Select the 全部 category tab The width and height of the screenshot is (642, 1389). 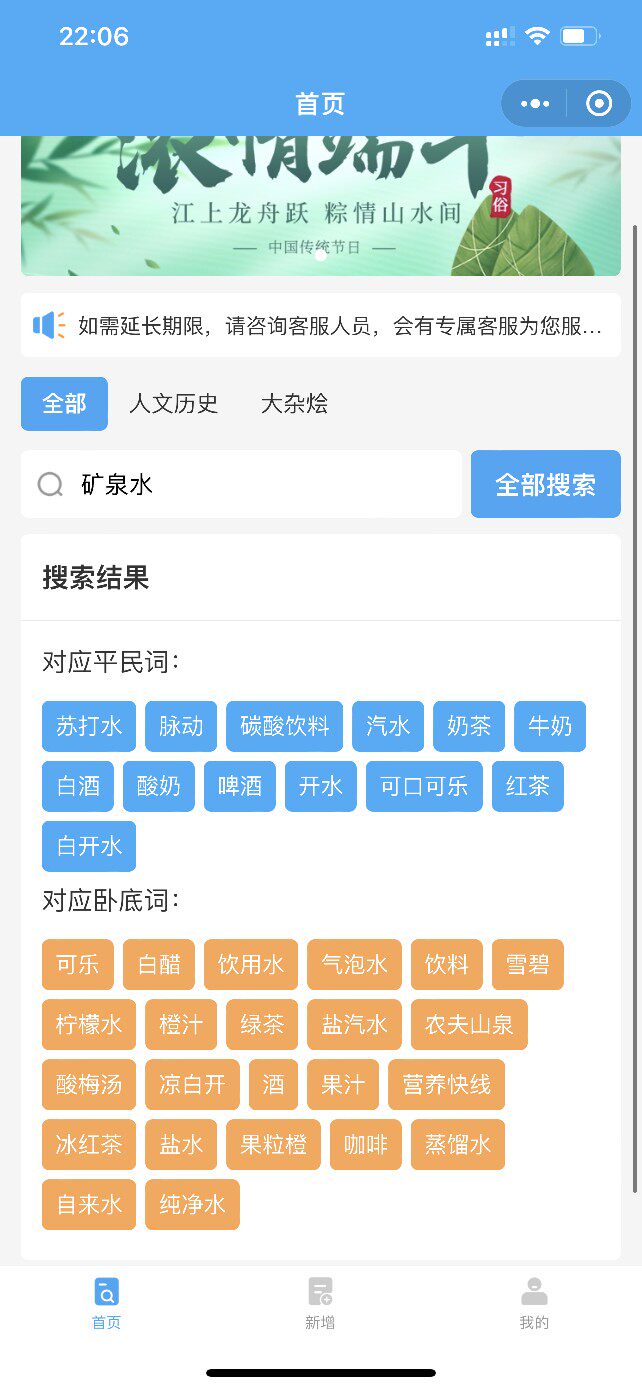[x=64, y=404]
